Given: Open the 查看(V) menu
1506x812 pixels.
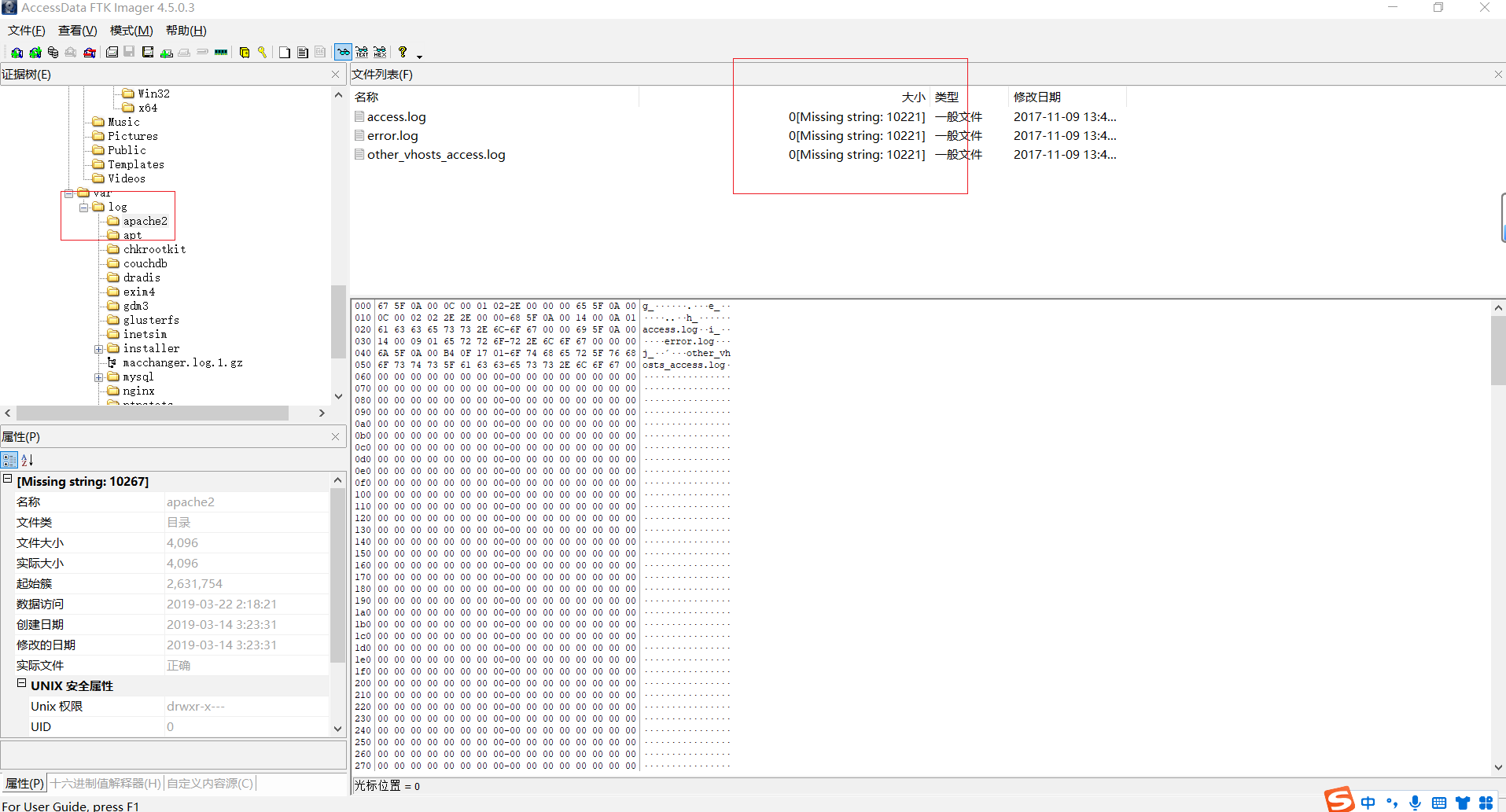Looking at the screenshot, I should click(78, 31).
